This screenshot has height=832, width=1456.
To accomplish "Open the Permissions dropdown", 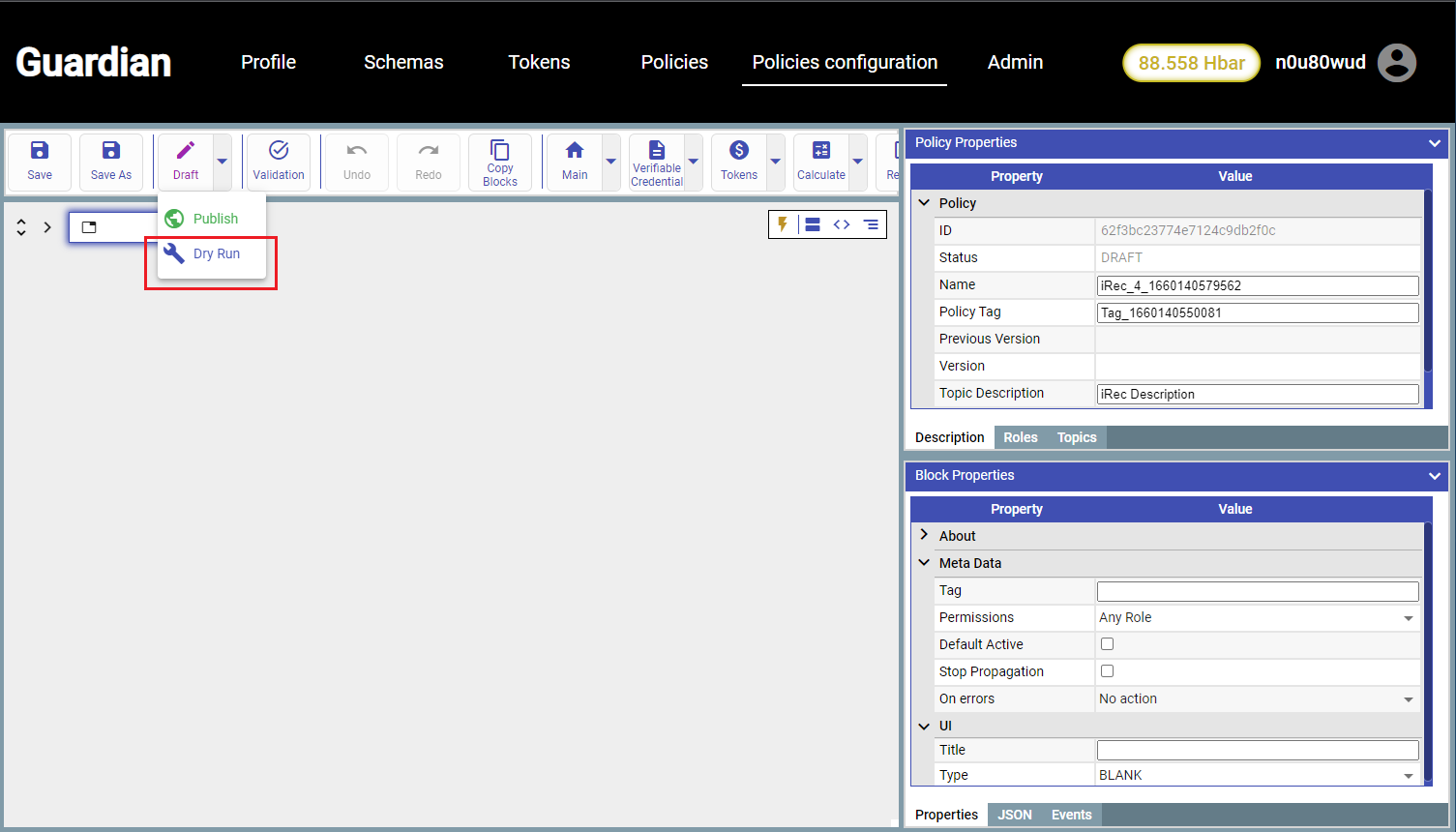I will pyautogui.click(x=1258, y=617).
